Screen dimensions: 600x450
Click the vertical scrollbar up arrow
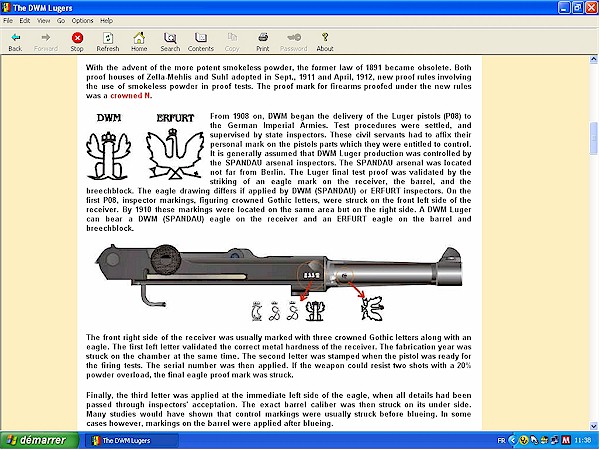click(x=593, y=59)
